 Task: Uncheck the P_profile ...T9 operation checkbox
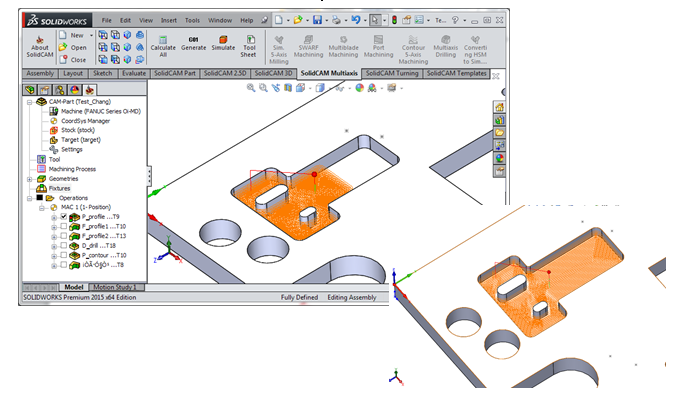pos(64,217)
